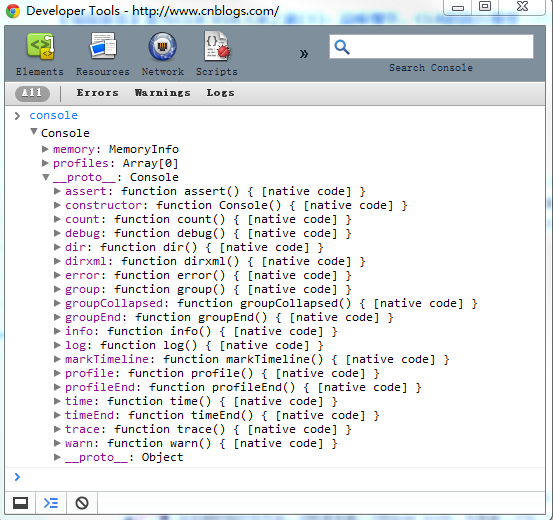Open the Elements panel
This screenshot has width=553, height=520.
click(40, 54)
